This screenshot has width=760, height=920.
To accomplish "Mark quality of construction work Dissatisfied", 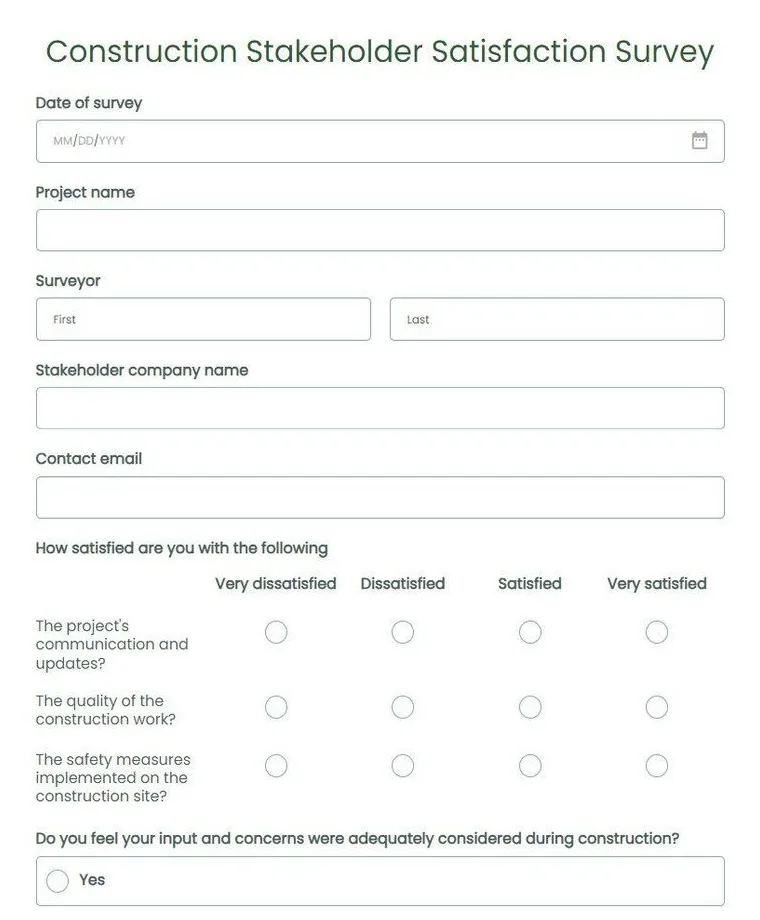I will [403, 707].
